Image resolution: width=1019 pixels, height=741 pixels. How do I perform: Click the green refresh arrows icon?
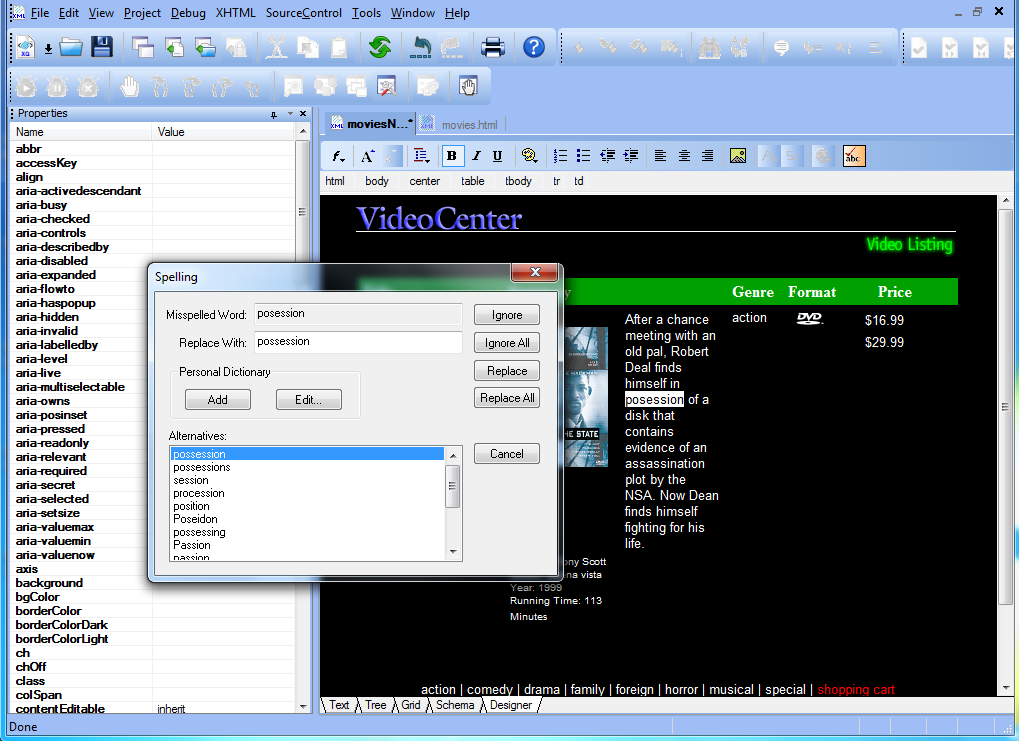380,47
